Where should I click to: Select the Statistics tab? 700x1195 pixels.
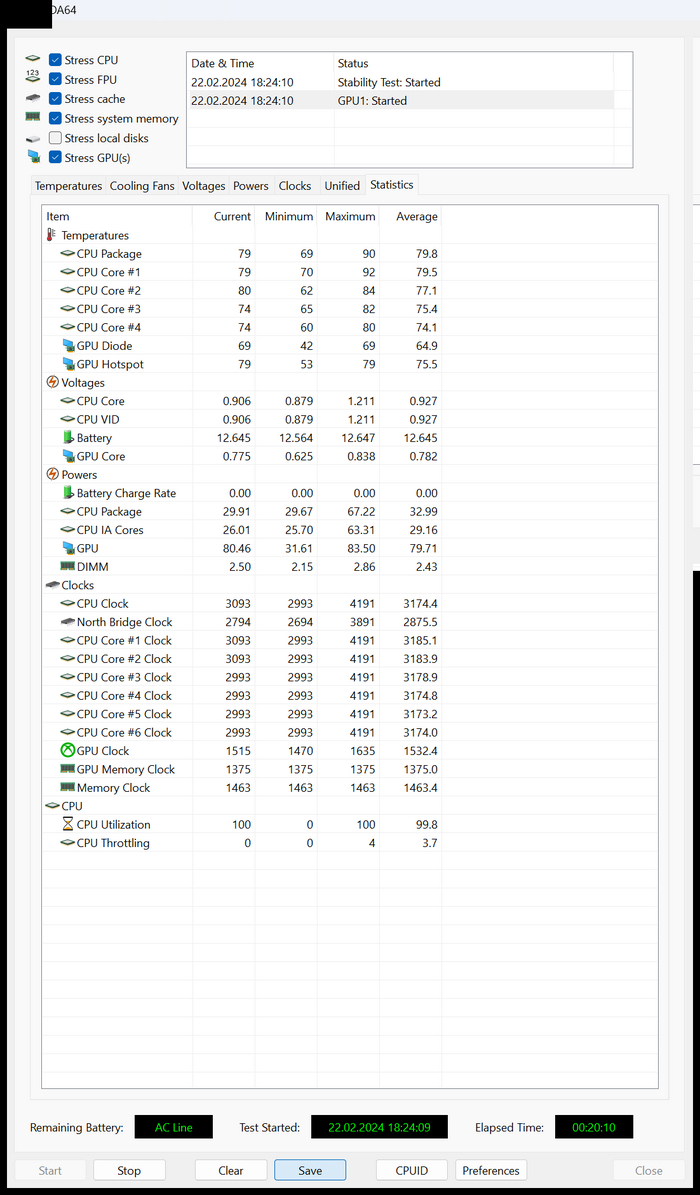(x=392, y=184)
